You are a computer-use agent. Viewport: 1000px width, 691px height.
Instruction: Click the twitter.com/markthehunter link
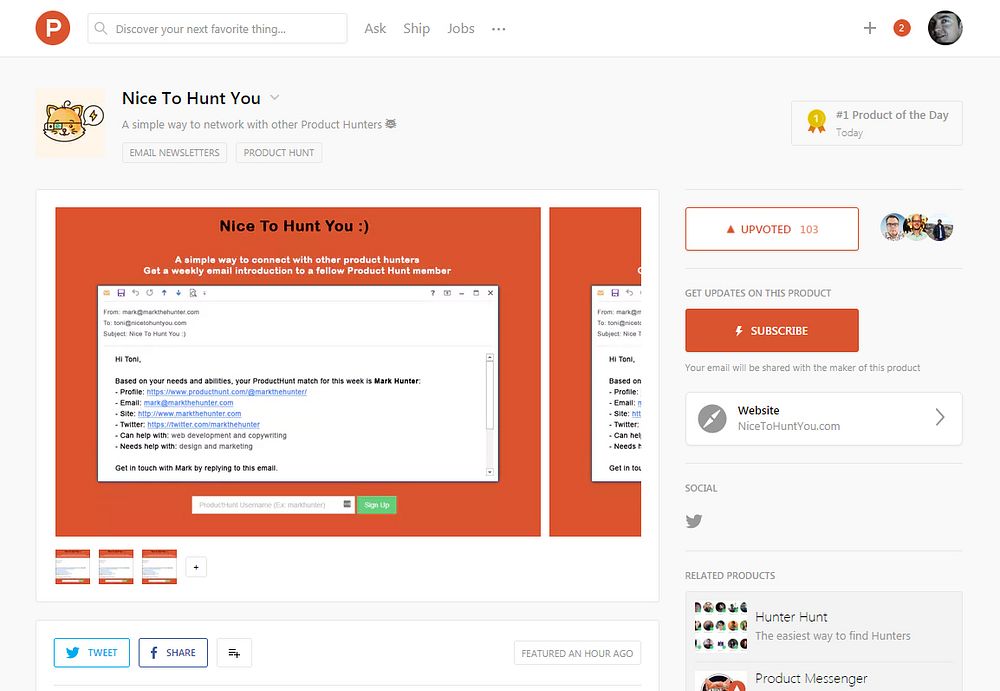203,424
